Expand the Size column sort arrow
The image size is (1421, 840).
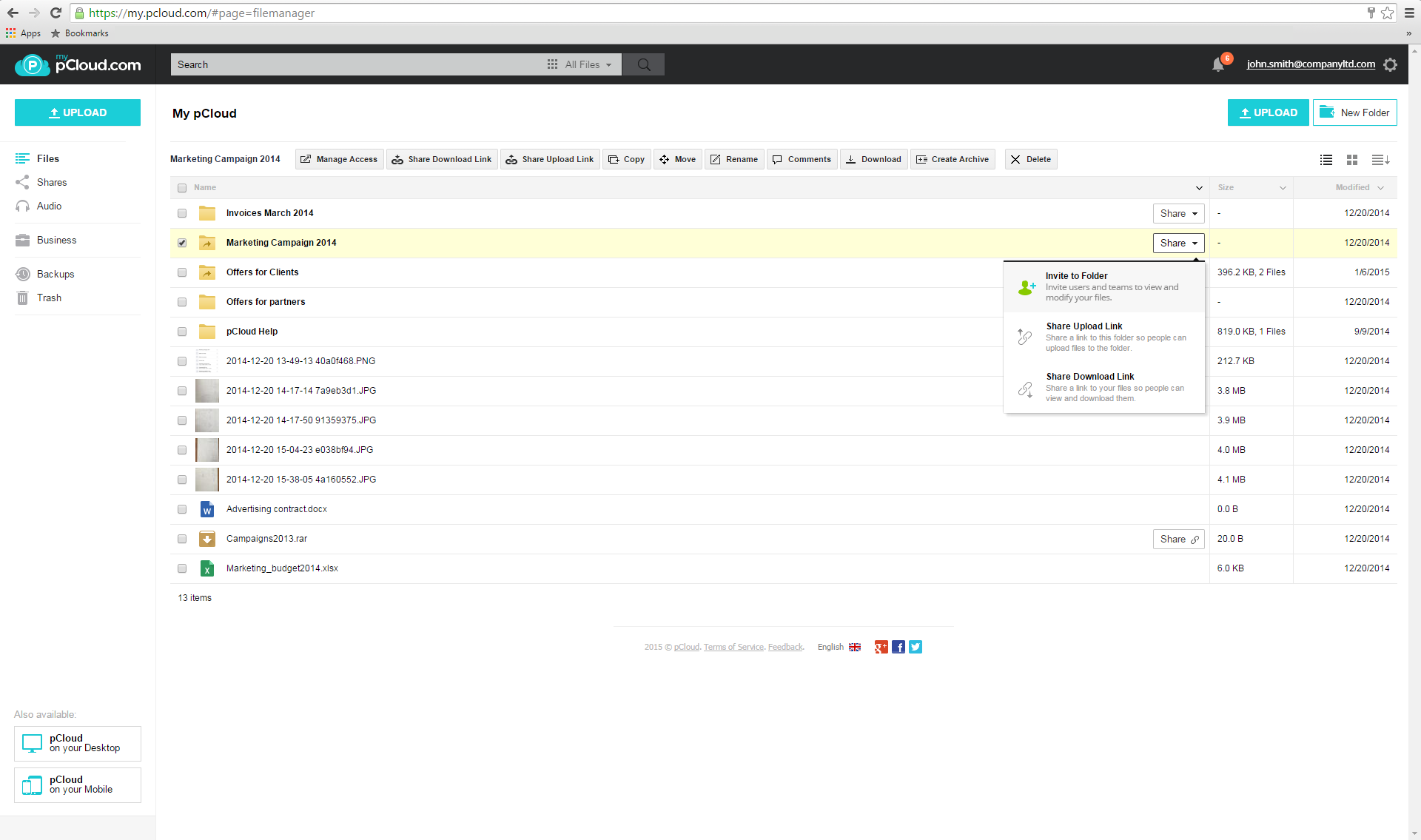1283,188
